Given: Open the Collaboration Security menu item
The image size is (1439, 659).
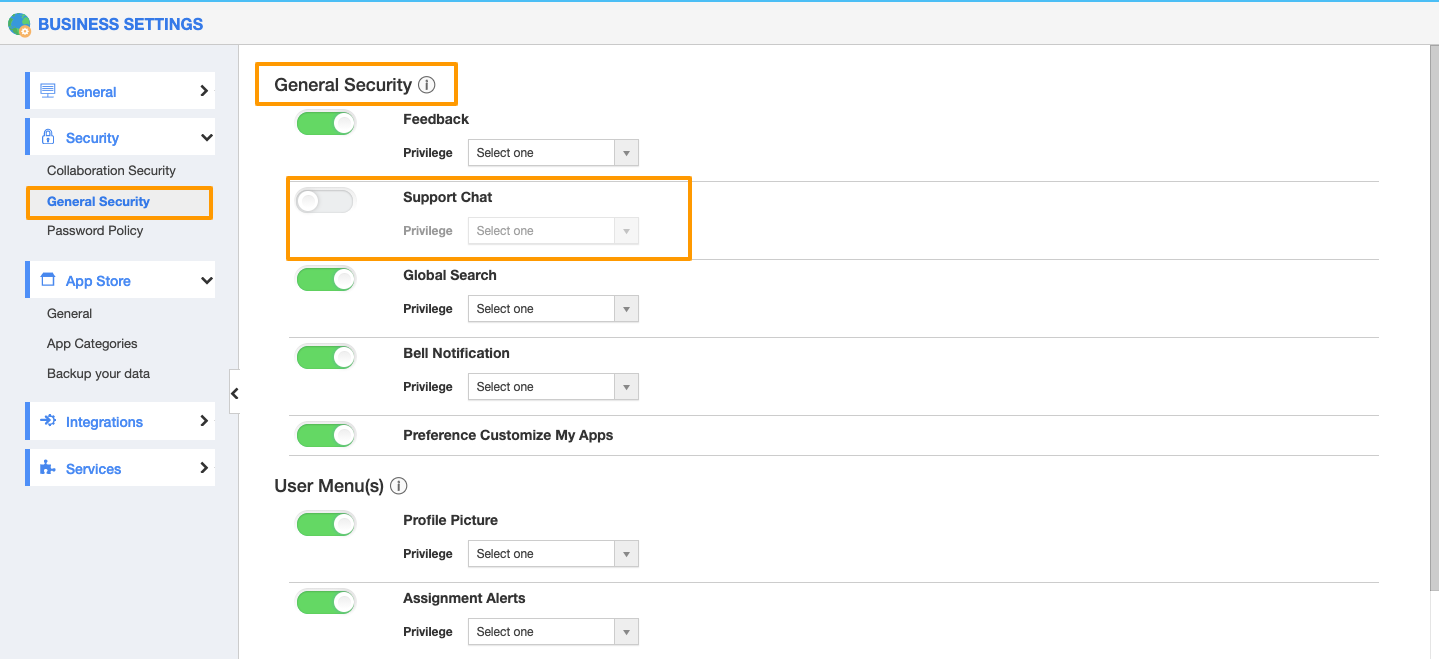Looking at the screenshot, I should click(x=111, y=171).
